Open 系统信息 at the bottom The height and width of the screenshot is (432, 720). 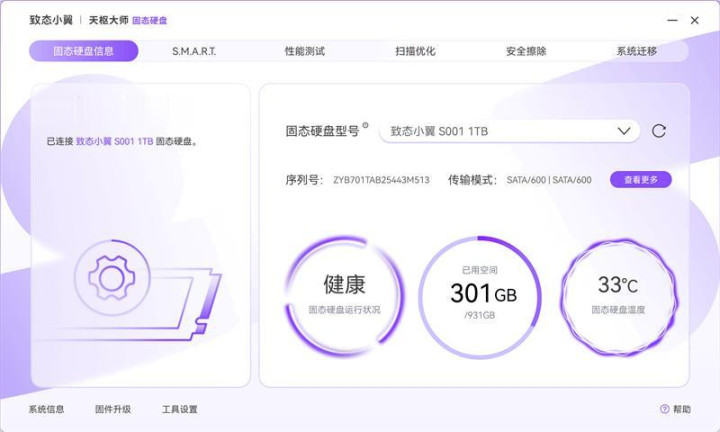pyautogui.click(x=46, y=409)
